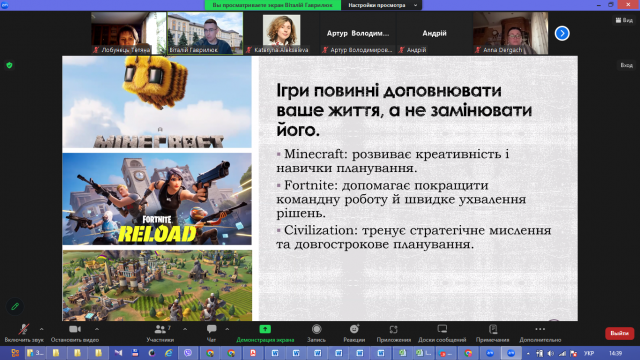The image size is (640, 360).
Task: Click Minecraft bullet text on slide
Action: (393, 161)
